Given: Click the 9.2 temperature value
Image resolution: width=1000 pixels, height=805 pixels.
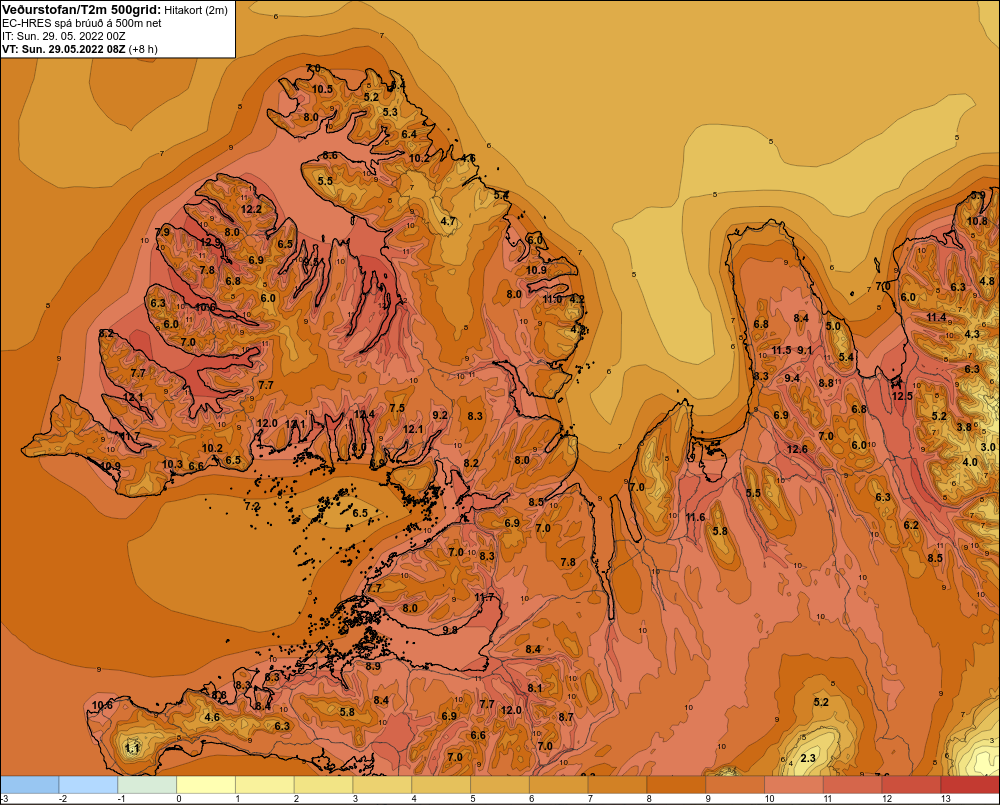Looking at the screenshot, I should [x=440, y=415].
